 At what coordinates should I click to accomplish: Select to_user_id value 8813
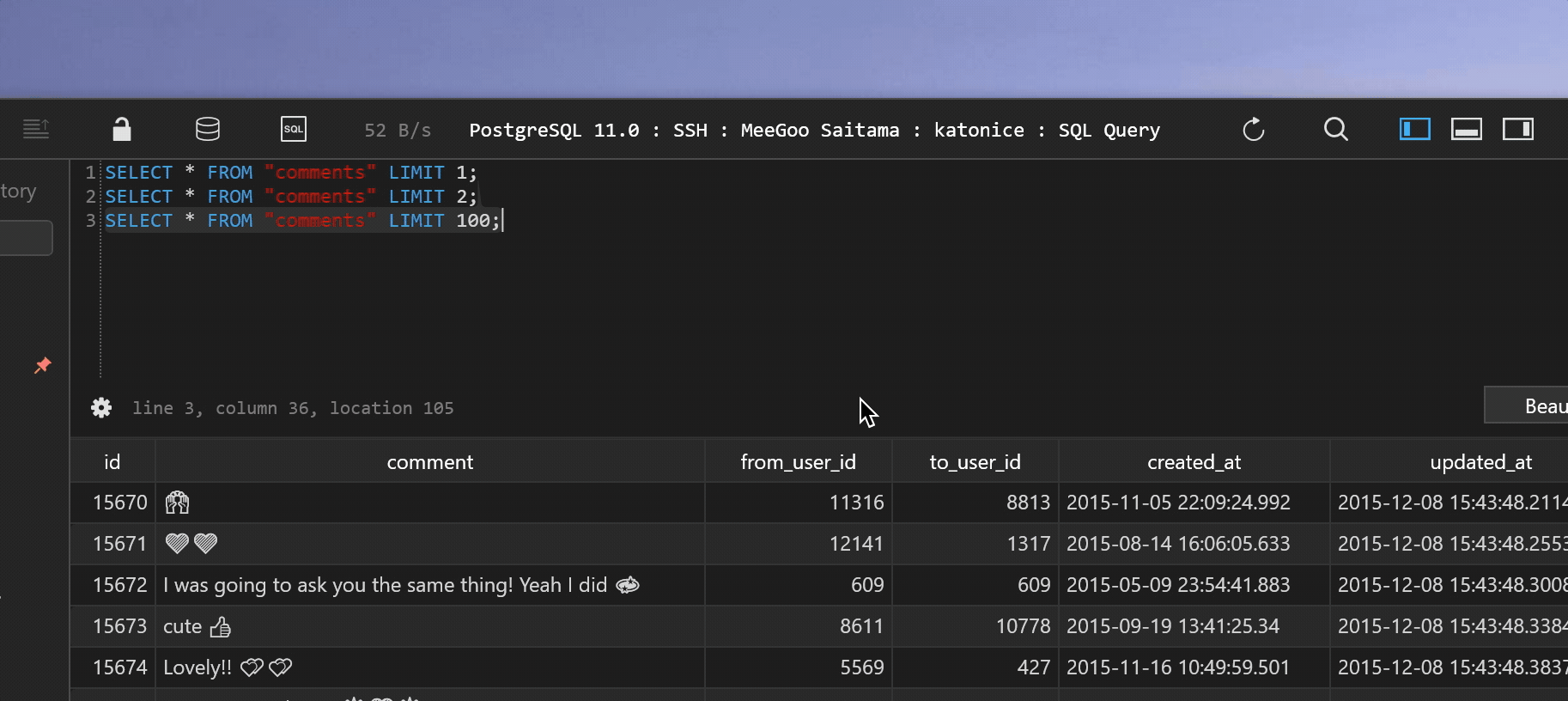click(975, 503)
